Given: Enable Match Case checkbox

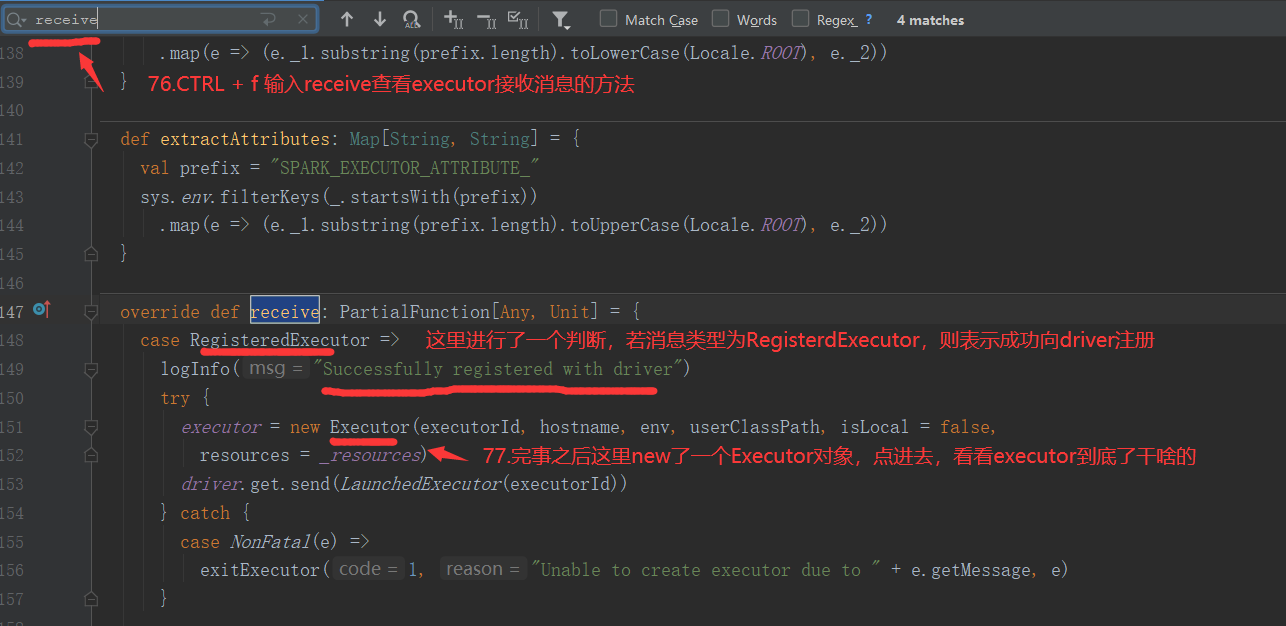Looking at the screenshot, I should point(609,19).
